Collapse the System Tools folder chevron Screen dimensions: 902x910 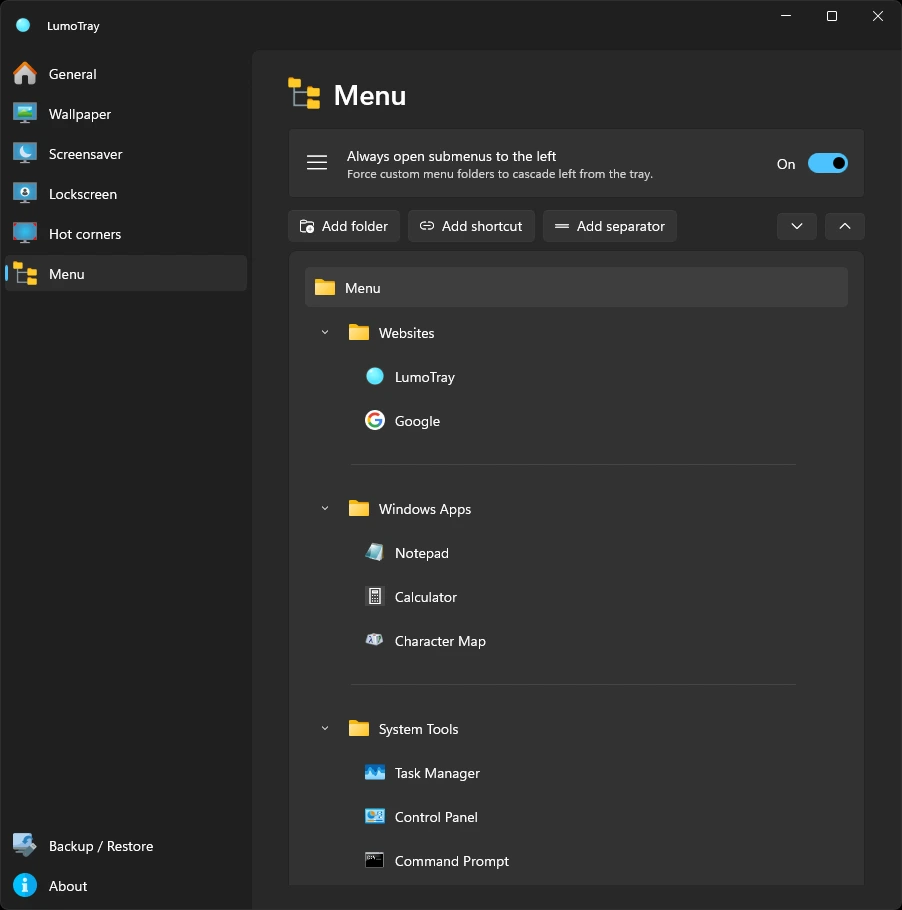point(325,728)
